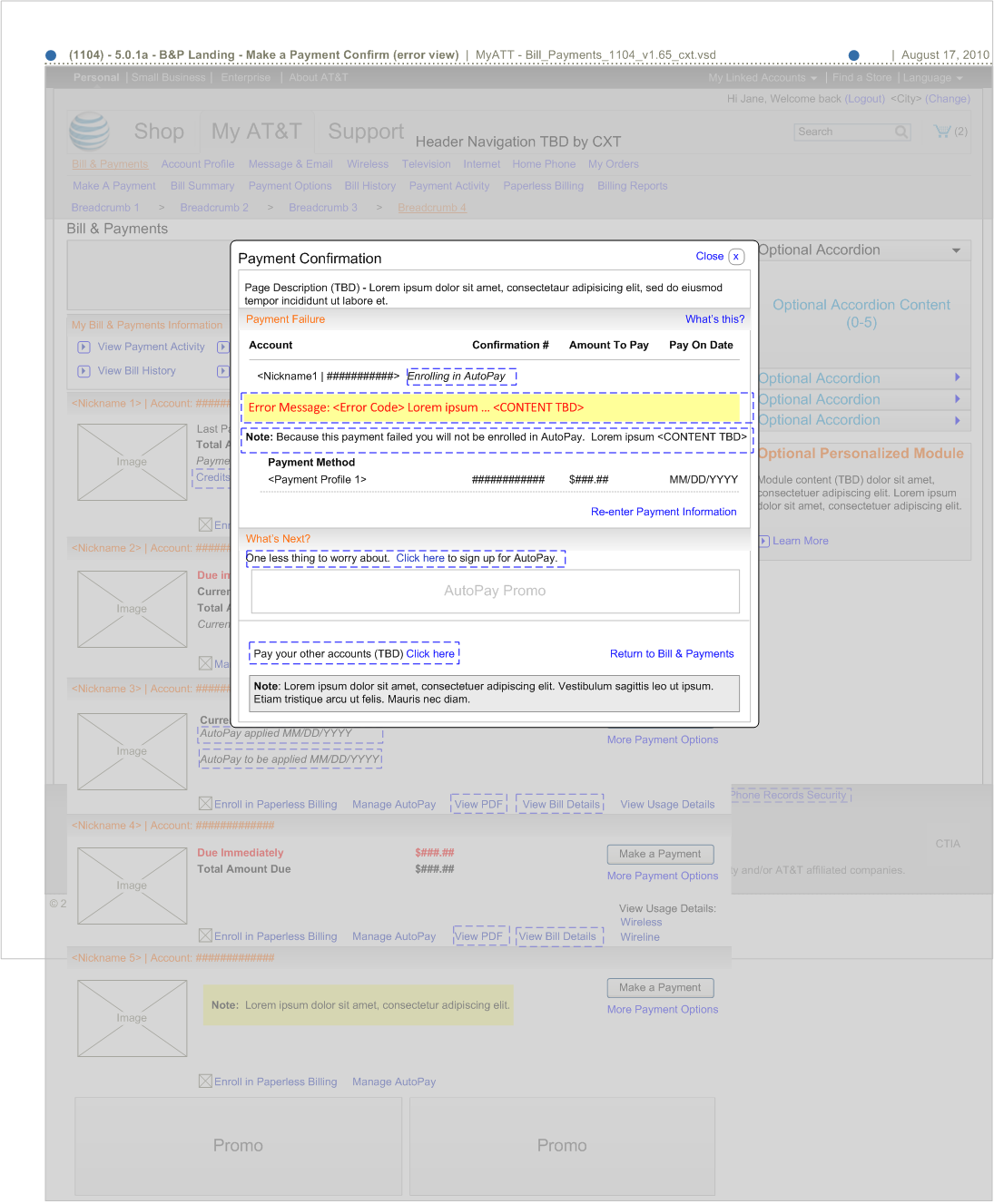This screenshot has width=994, height=1204.
Task: Check Enroll in Paperless Billing for Nickname 4
Action: coord(205,936)
